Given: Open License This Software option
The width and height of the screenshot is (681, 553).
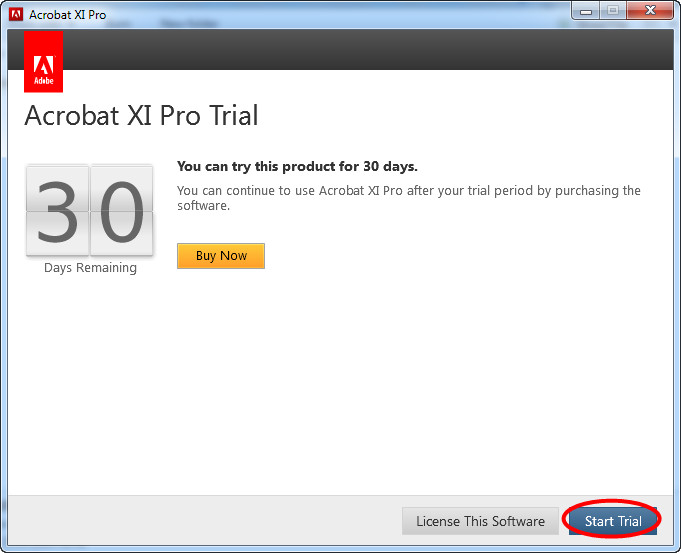Looking at the screenshot, I should pyautogui.click(x=480, y=520).
